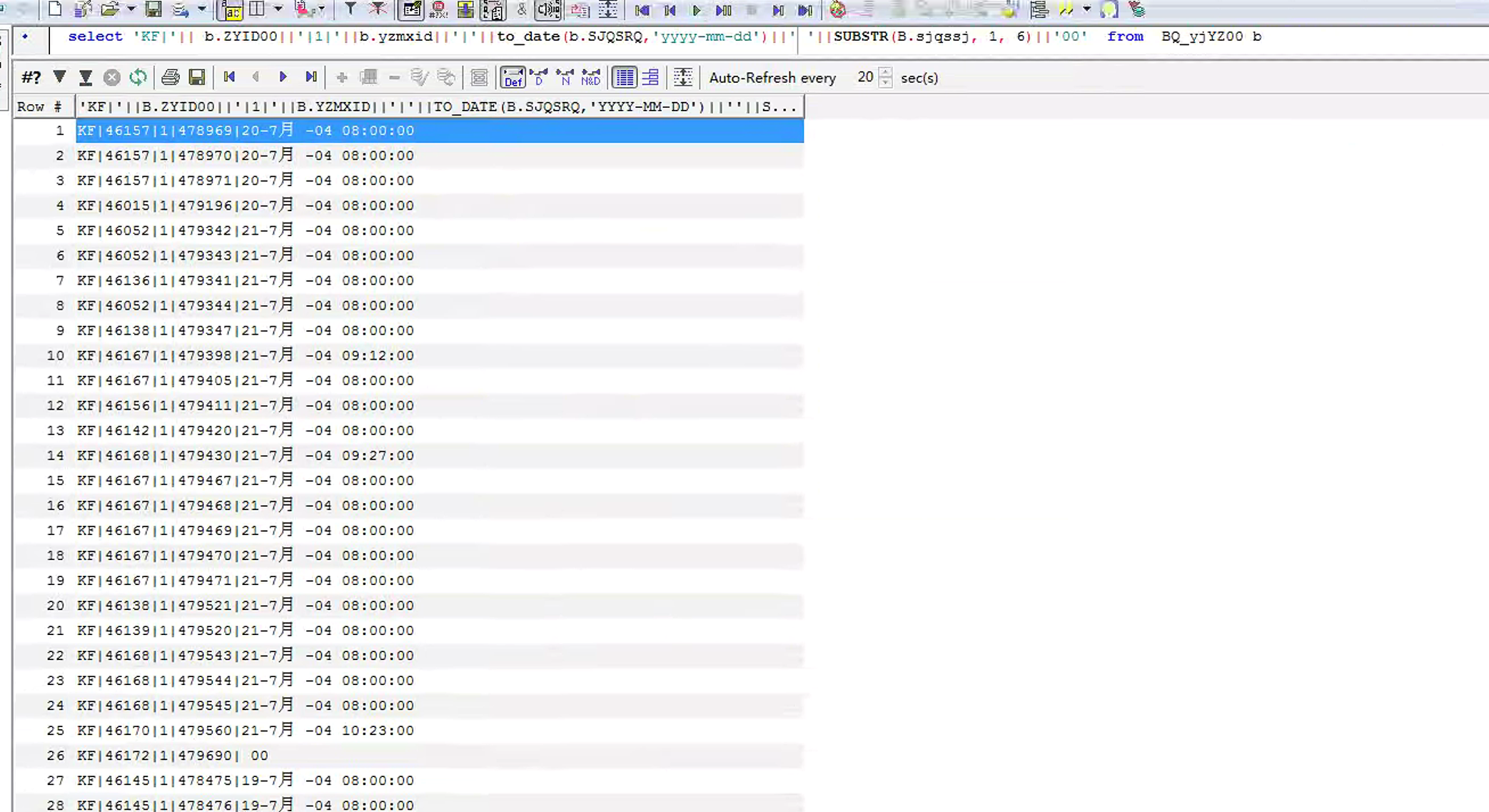Select row 10 with time 09:12:00
1489x812 pixels.
pos(246,355)
